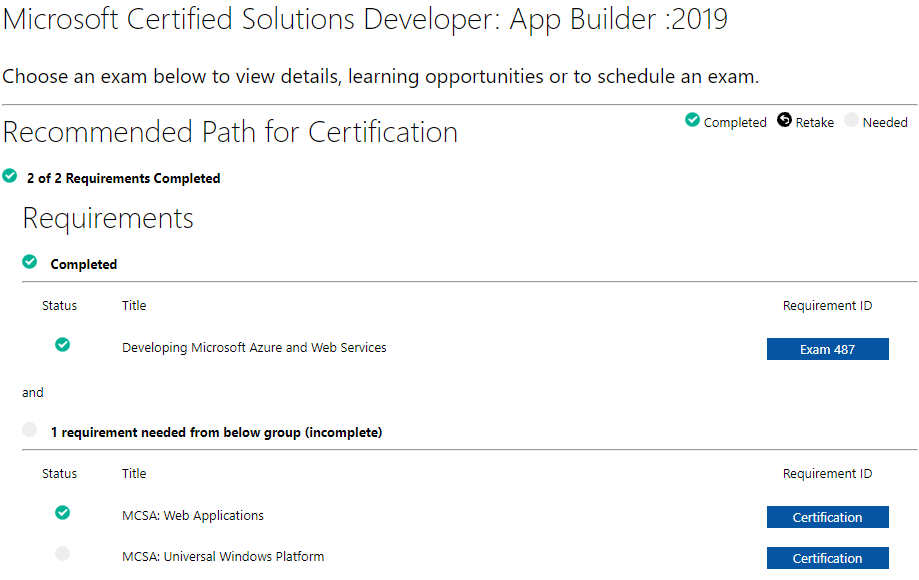Click Title column header above MCSA rows
The height and width of the screenshot is (580, 919).
pyautogui.click(x=134, y=474)
